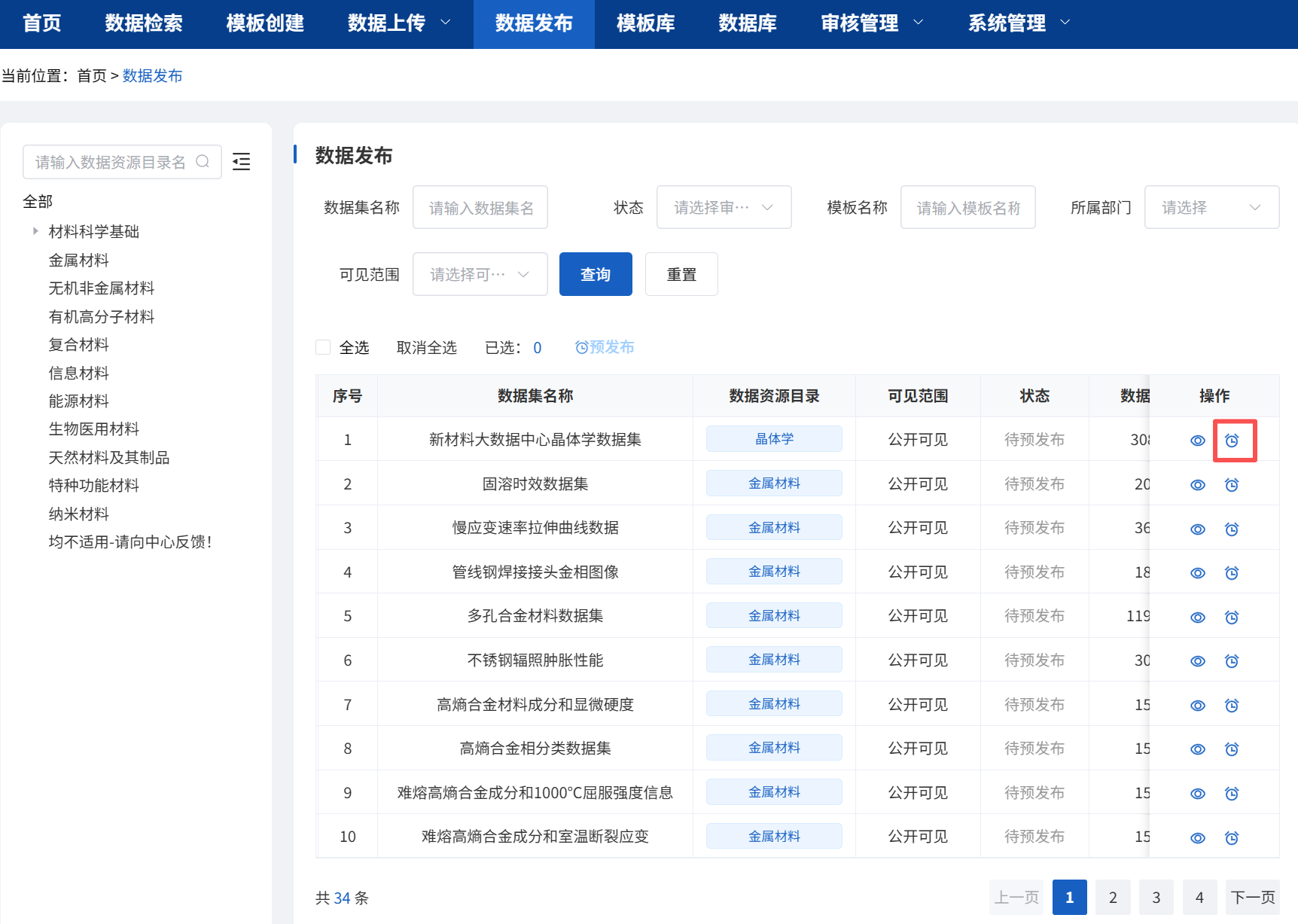The image size is (1298, 924).
Task: Click clock icon on 不锈钢辐照肿胀性能 row
Action: [1232, 660]
